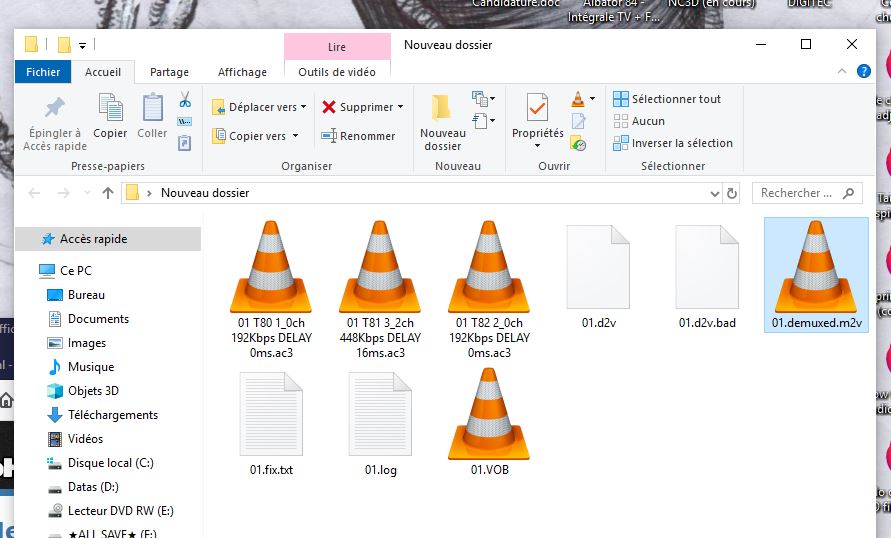Open Images in the sidebar

77,343
